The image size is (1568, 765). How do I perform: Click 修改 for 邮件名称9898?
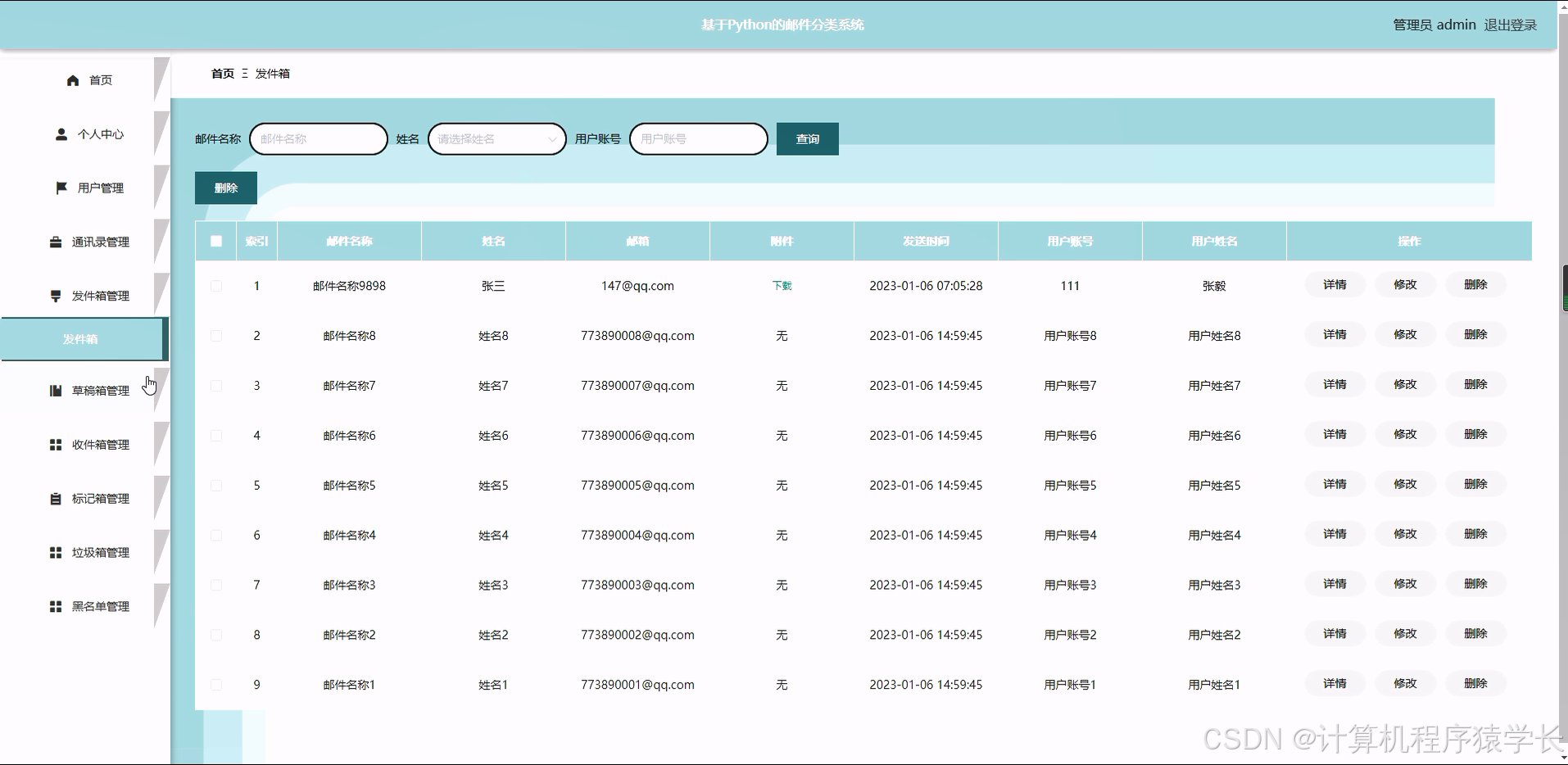point(1406,285)
